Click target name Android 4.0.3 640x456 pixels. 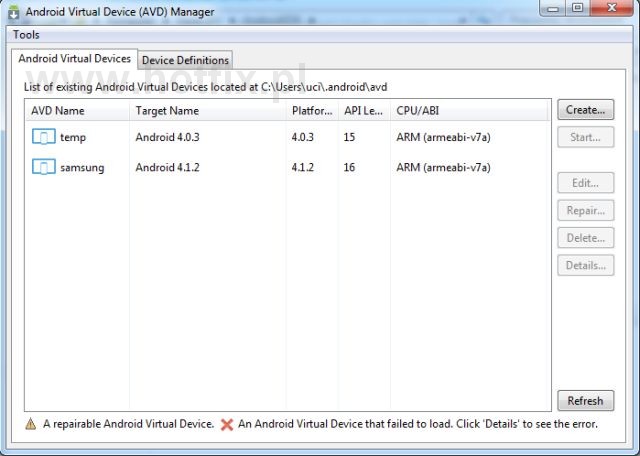pyautogui.click(x=167, y=137)
